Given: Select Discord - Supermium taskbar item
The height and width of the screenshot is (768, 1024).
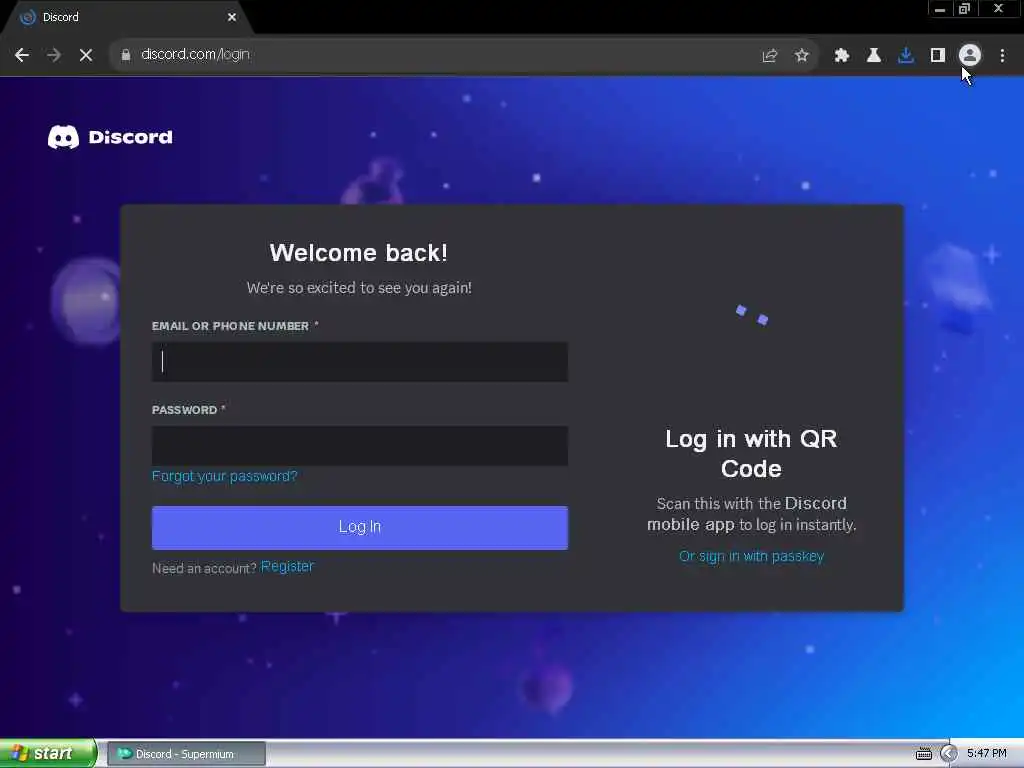Looking at the screenshot, I should pos(186,754).
